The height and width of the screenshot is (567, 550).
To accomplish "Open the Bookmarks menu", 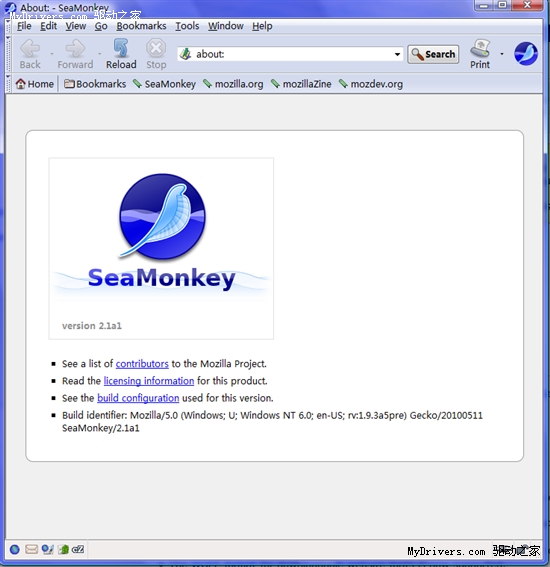I will pyautogui.click(x=141, y=26).
